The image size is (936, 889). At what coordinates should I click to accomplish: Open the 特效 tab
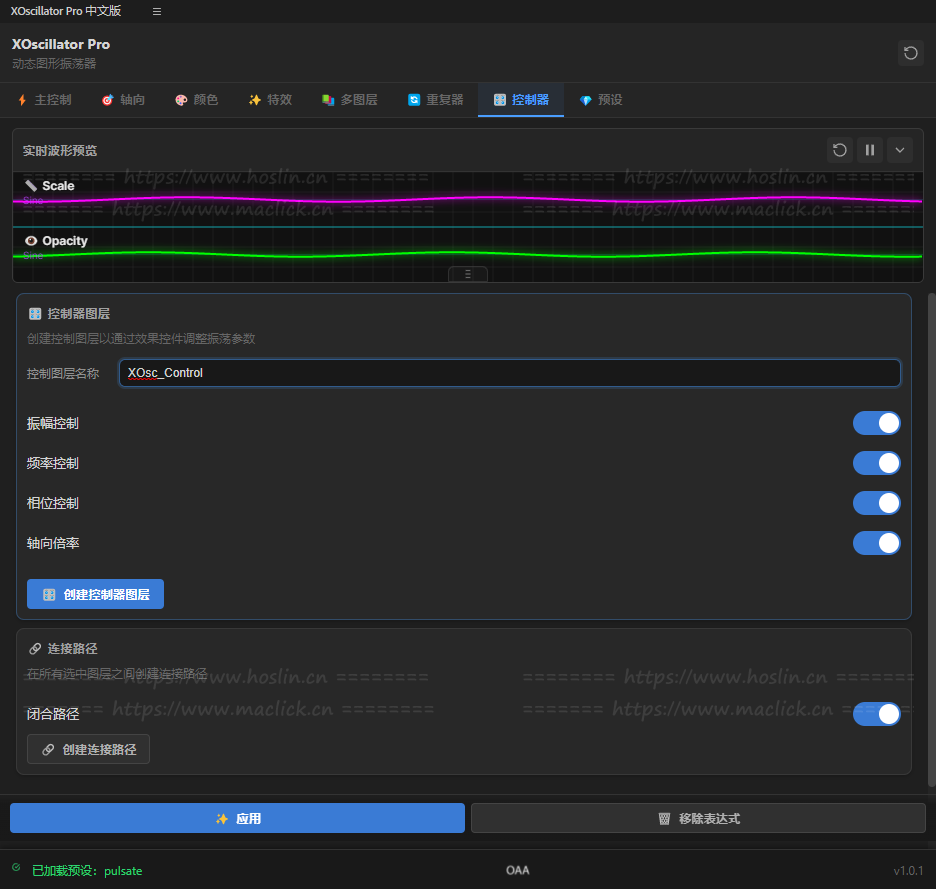[270, 100]
